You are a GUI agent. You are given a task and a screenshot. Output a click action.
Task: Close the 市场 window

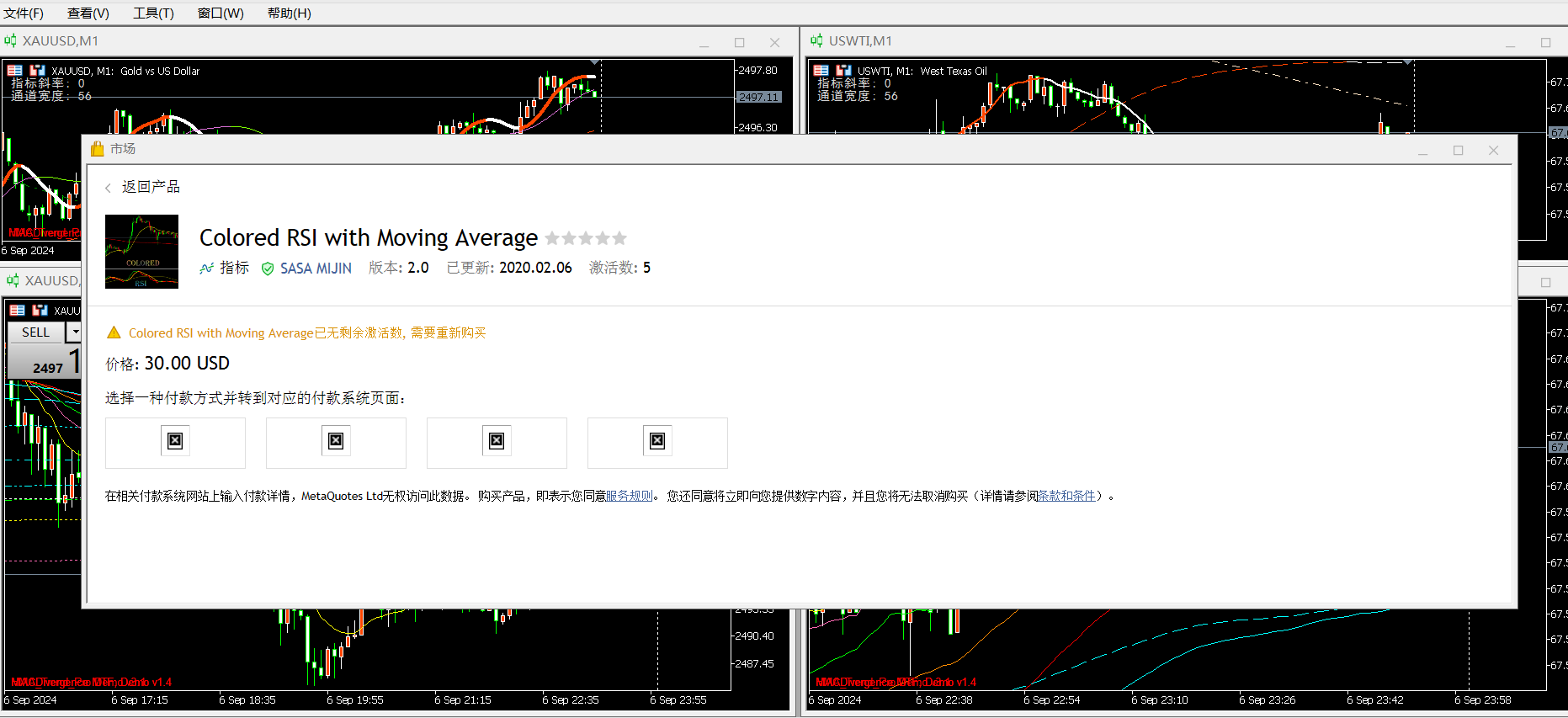click(x=1494, y=151)
